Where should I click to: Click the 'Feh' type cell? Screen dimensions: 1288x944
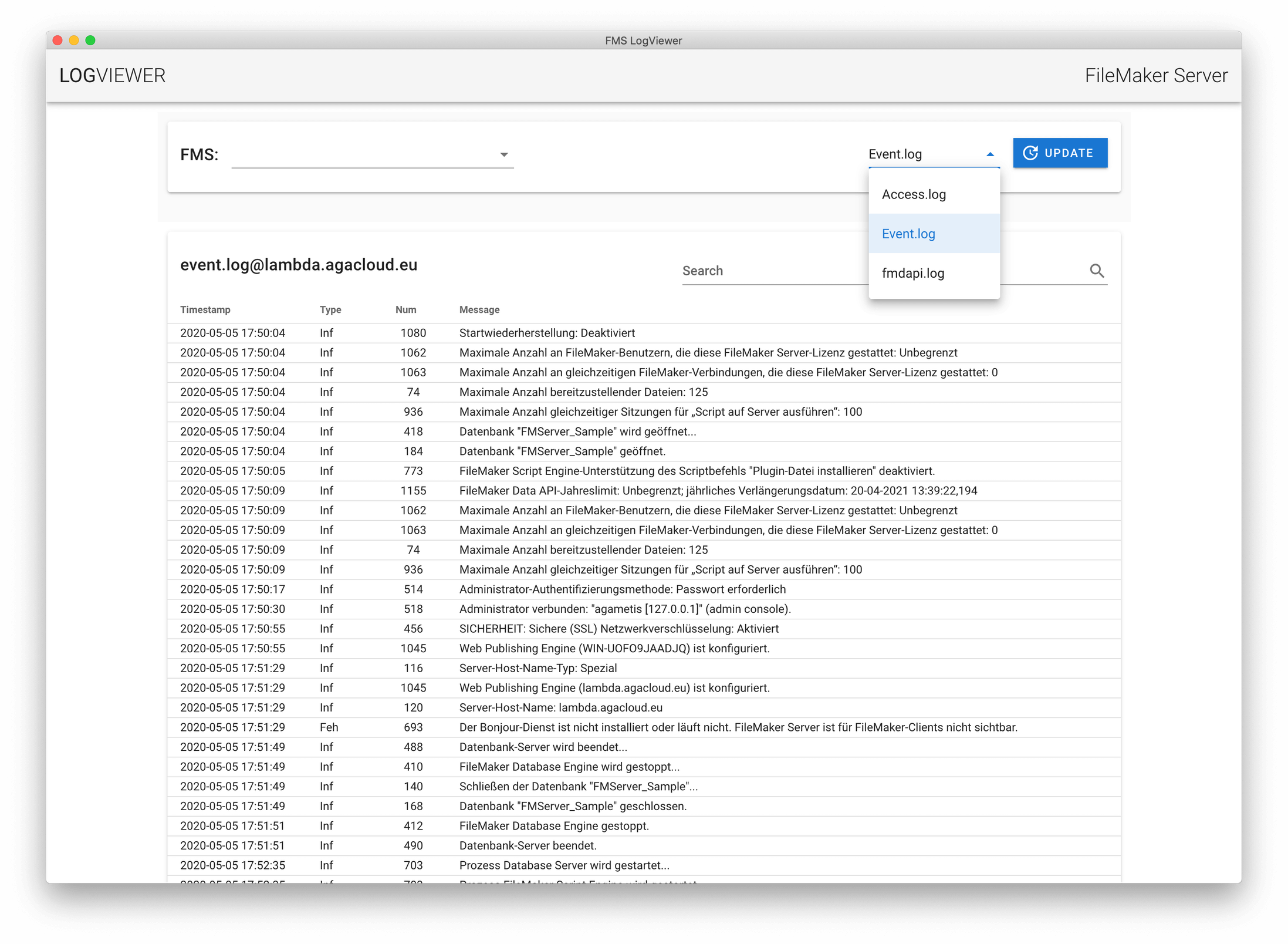click(x=329, y=727)
